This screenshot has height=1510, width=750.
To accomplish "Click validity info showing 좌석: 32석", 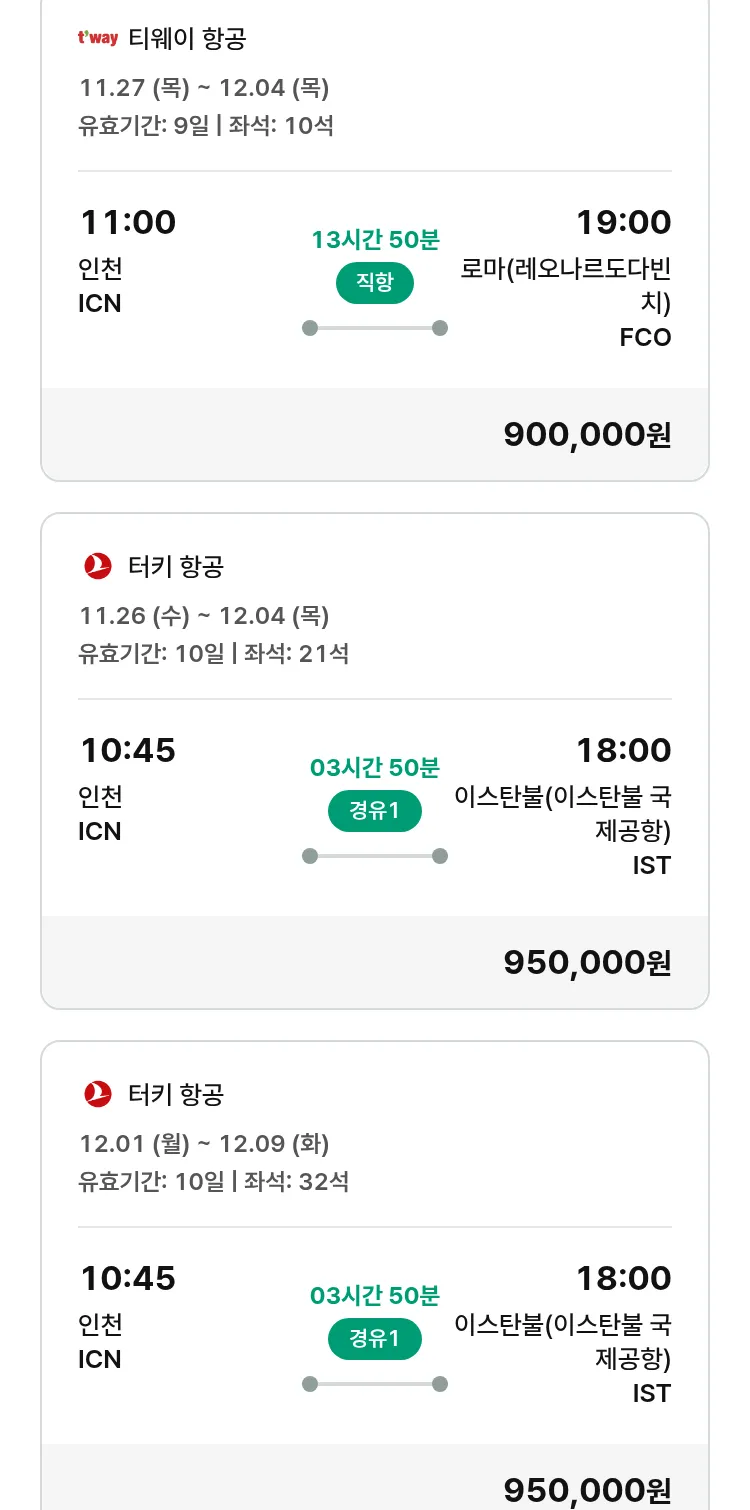I will point(214,1181).
